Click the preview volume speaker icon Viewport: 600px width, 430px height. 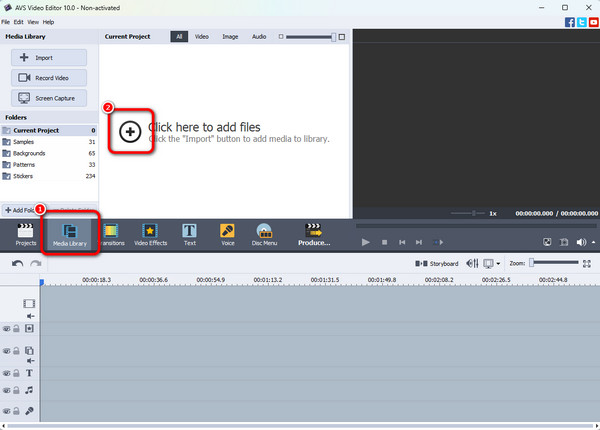(581, 242)
